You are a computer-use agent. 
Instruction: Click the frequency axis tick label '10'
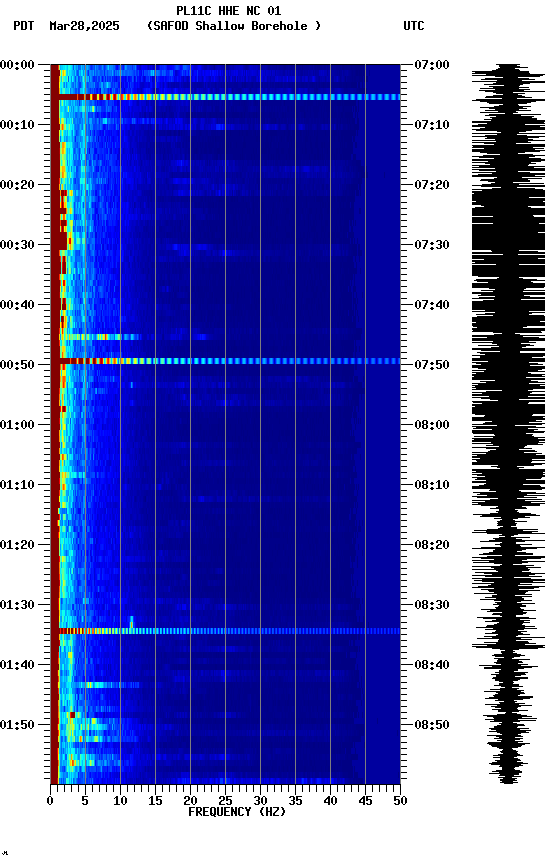(120, 801)
